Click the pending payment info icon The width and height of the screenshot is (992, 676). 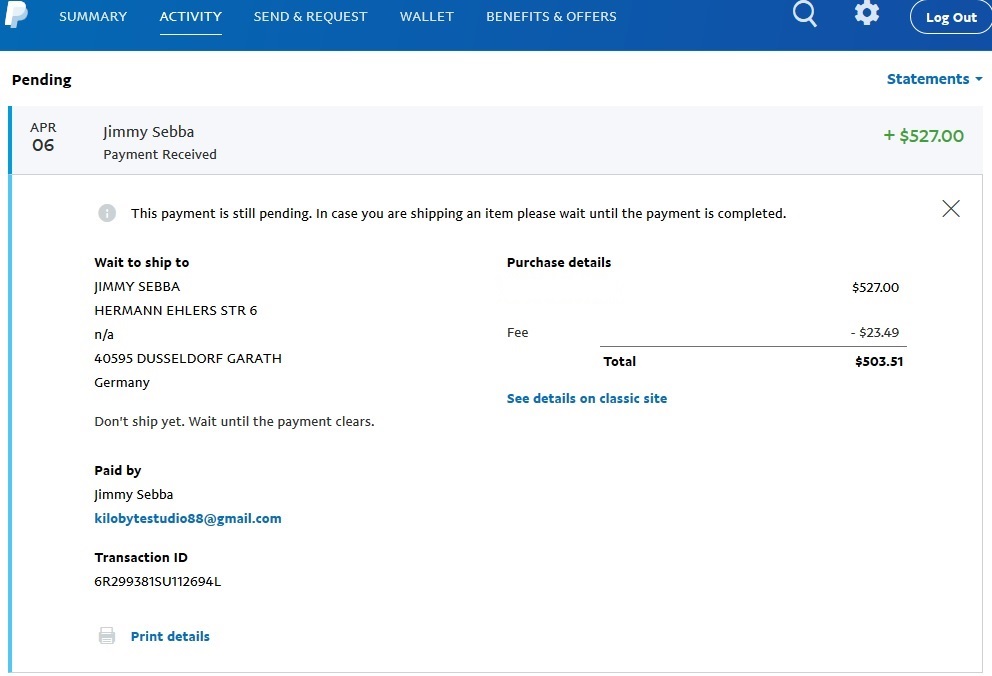point(107,213)
